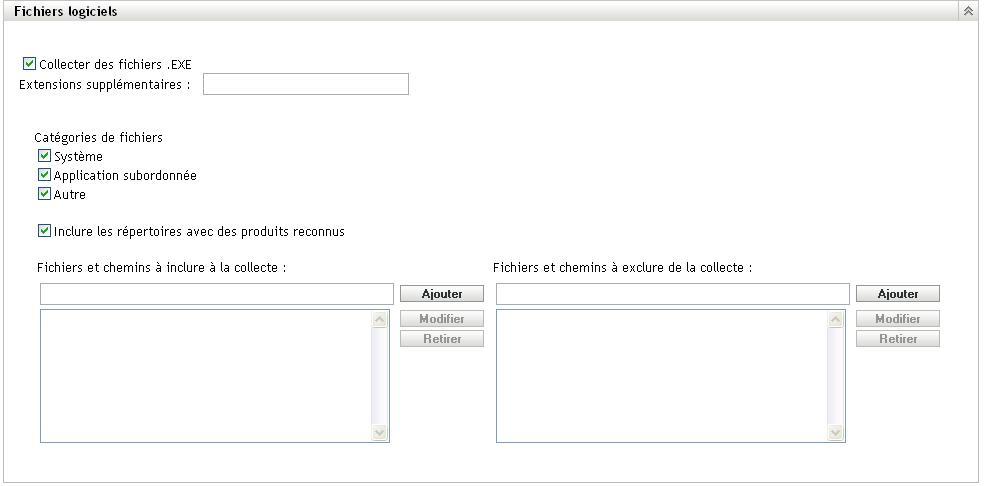Click the Fichiers logiciels panel title

[65, 11]
